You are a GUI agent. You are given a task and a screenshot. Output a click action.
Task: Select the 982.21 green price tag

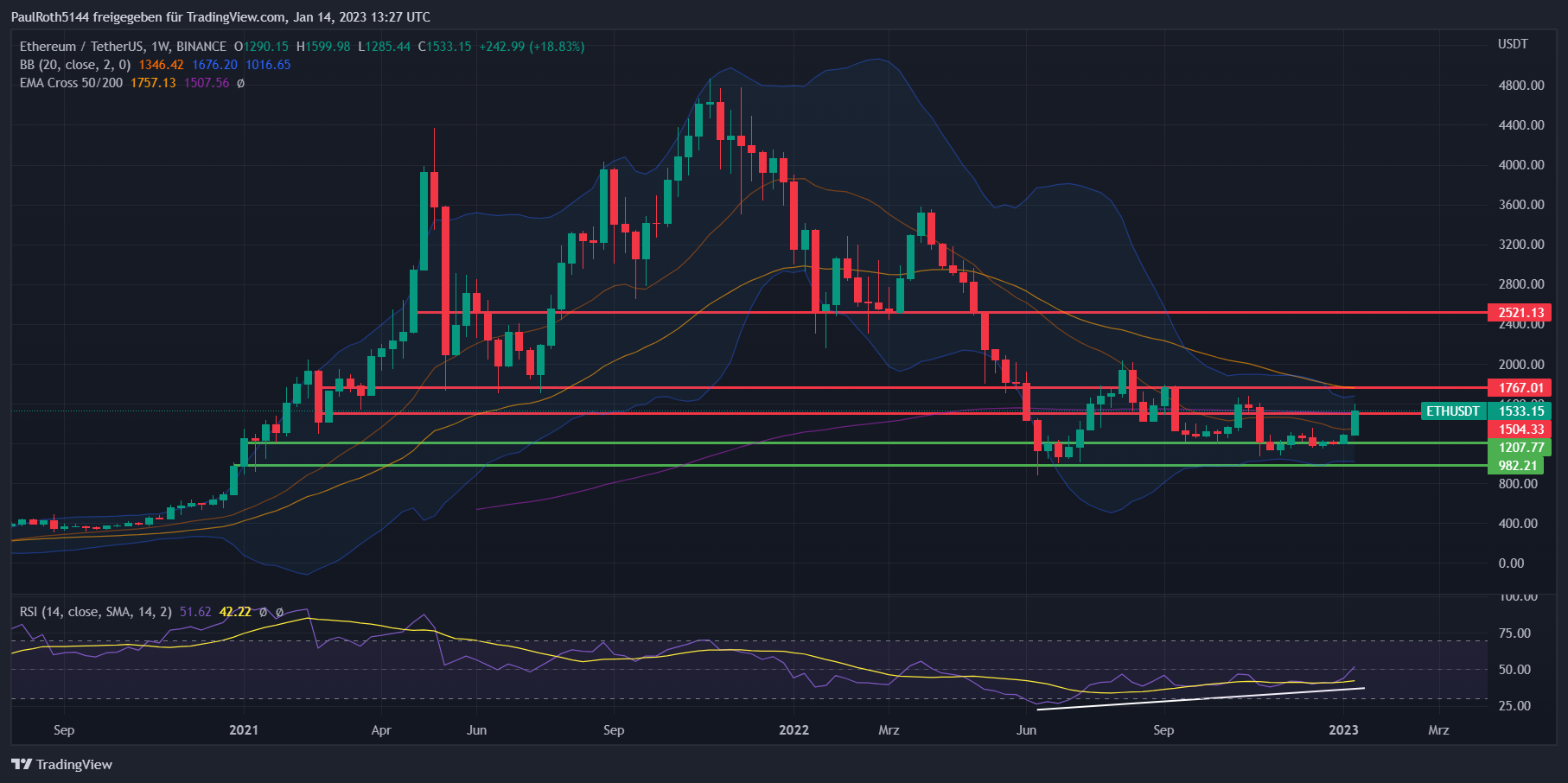coord(1516,466)
